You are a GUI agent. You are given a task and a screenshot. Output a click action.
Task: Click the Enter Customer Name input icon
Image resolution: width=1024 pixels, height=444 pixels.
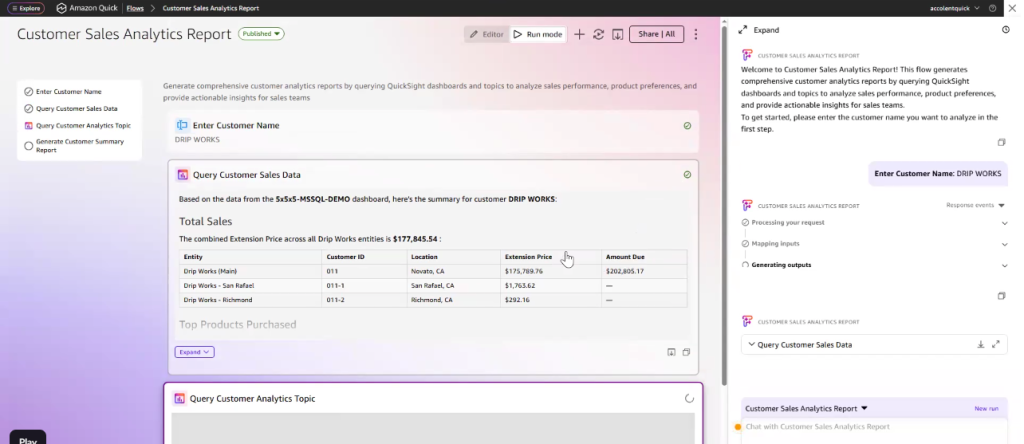pos(182,125)
